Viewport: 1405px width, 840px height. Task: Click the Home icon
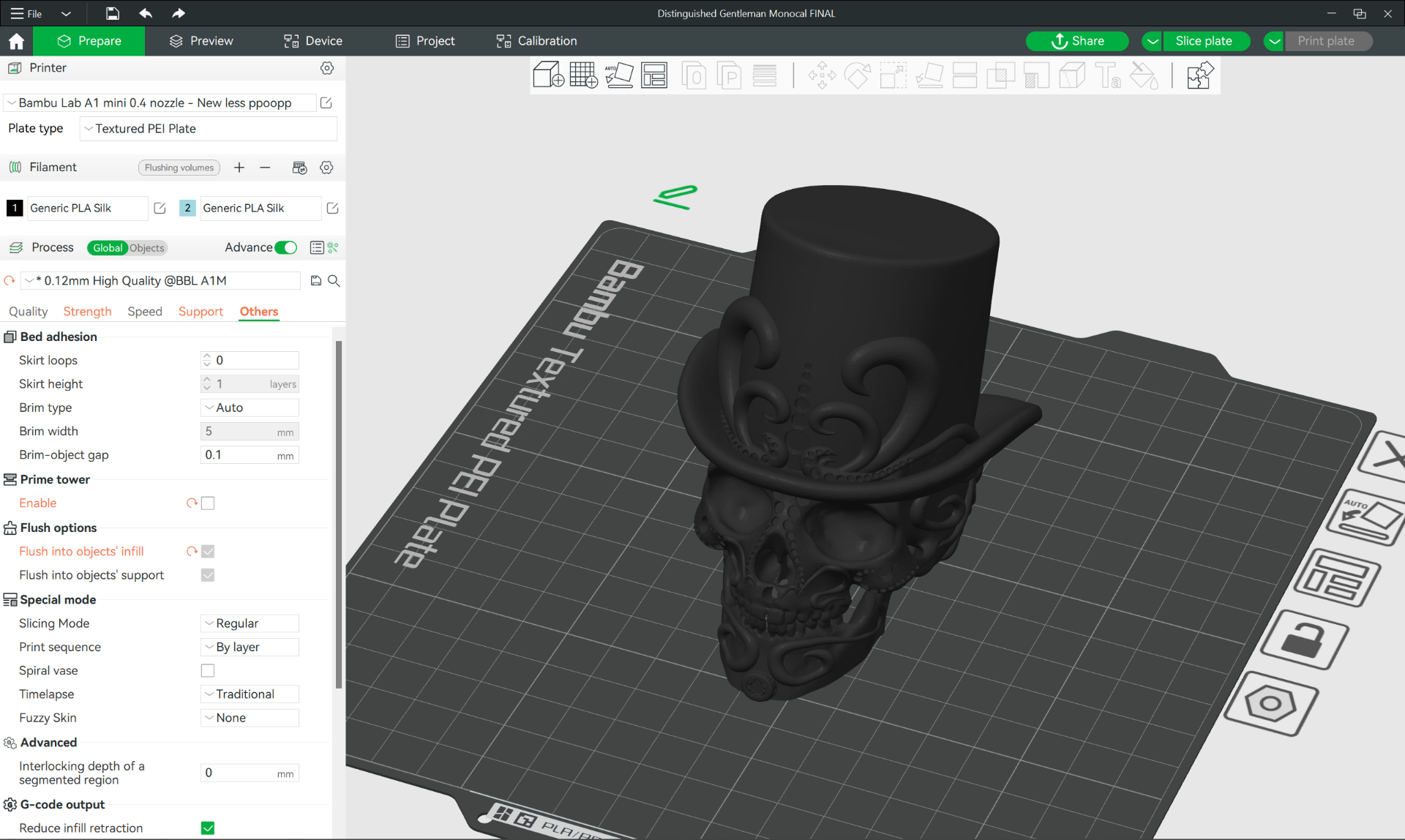(x=16, y=41)
